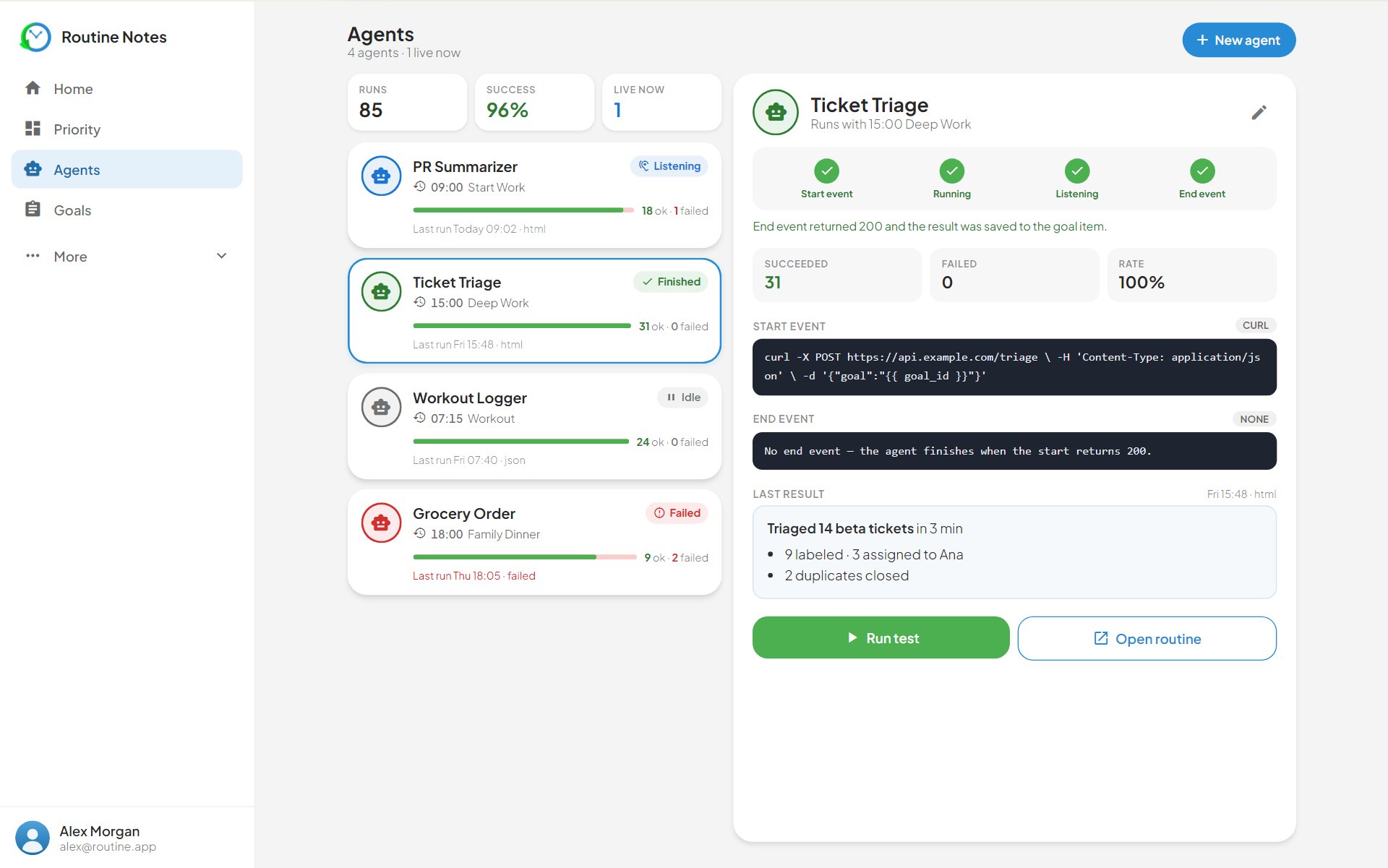The image size is (1388, 868).
Task: Click the NONE tag on End Event
Action: pos(1254,419)
